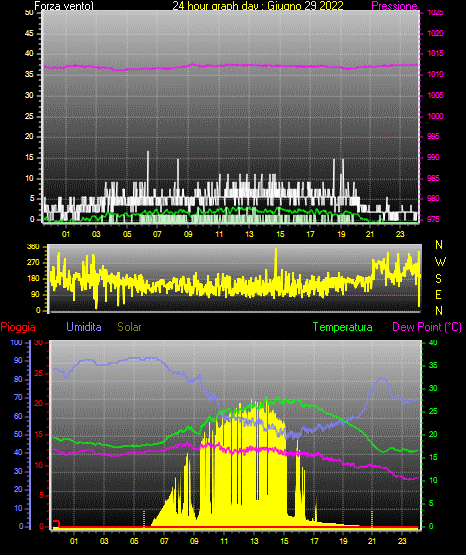The width and height of the screenshot is (466, 555).
Task: Select the Pioggia legend label
Action: click(18, 327)
